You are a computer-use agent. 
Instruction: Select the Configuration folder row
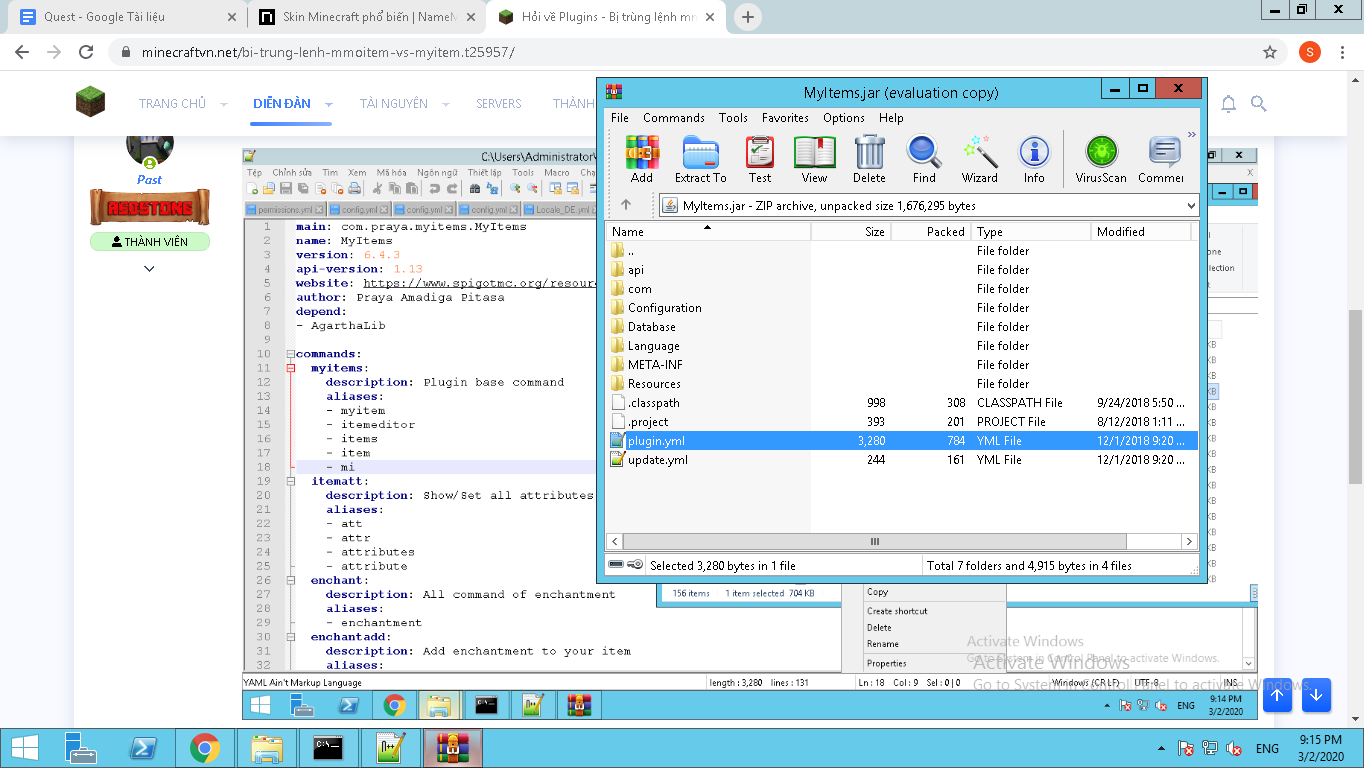[x=901, y=308]
